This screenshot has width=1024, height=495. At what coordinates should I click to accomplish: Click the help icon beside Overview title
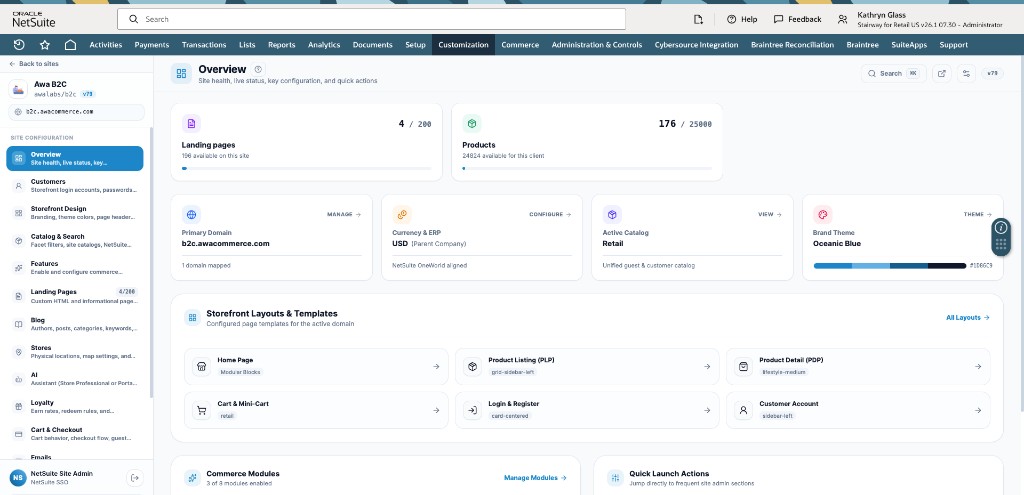[258, 69]
